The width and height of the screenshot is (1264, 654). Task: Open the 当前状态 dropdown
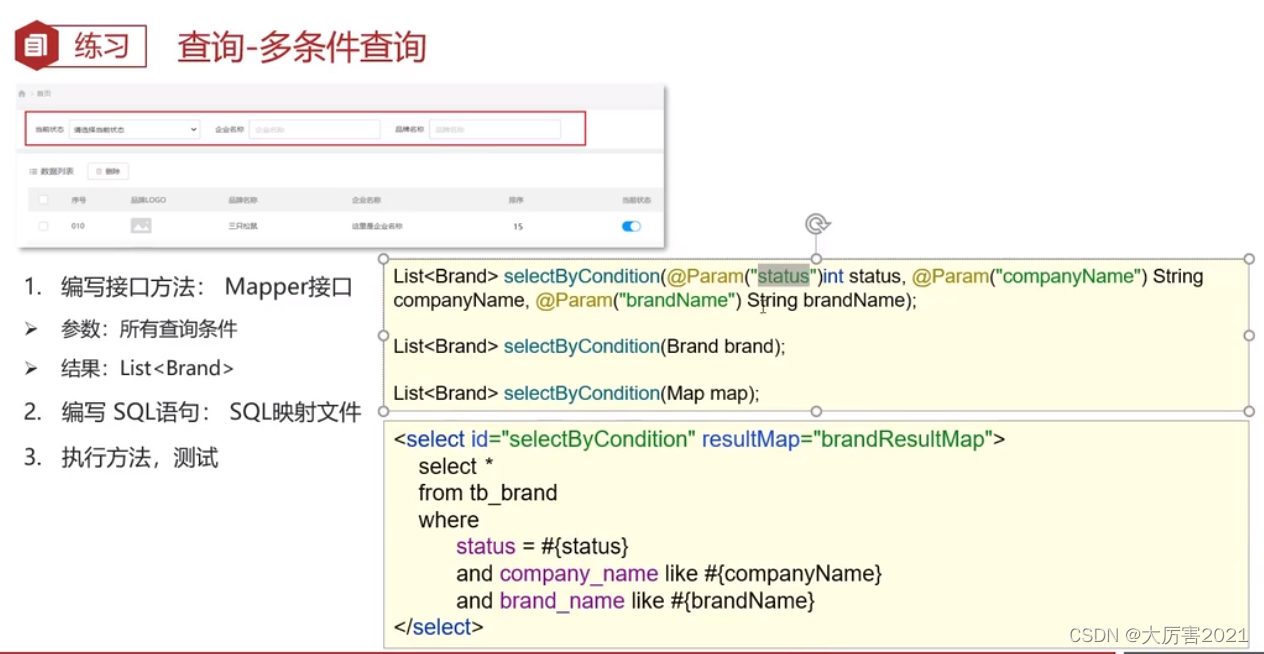tap(134, 129)
